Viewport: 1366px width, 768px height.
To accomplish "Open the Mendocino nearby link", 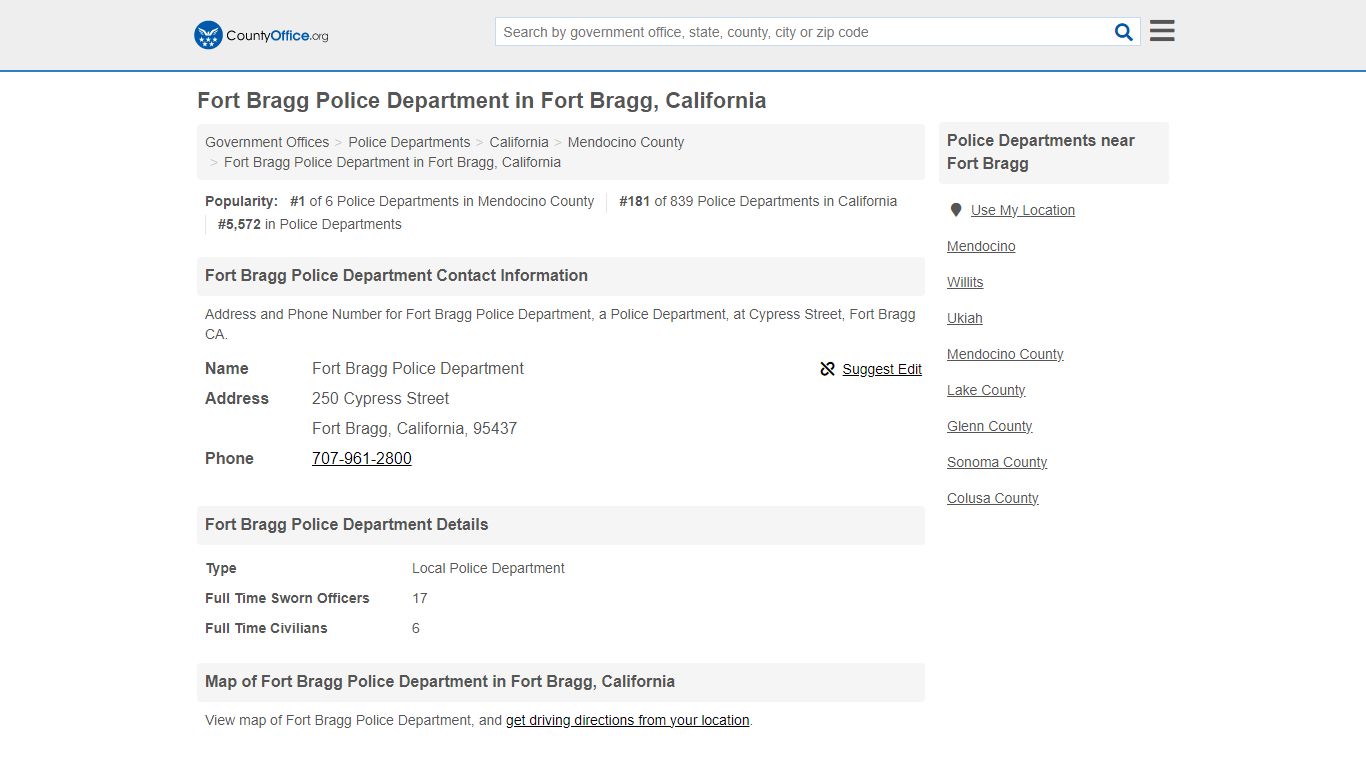I will tap(981, 246).
